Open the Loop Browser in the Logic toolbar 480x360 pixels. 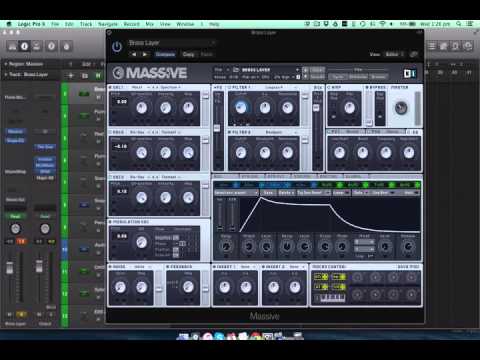tap(455, 46)
